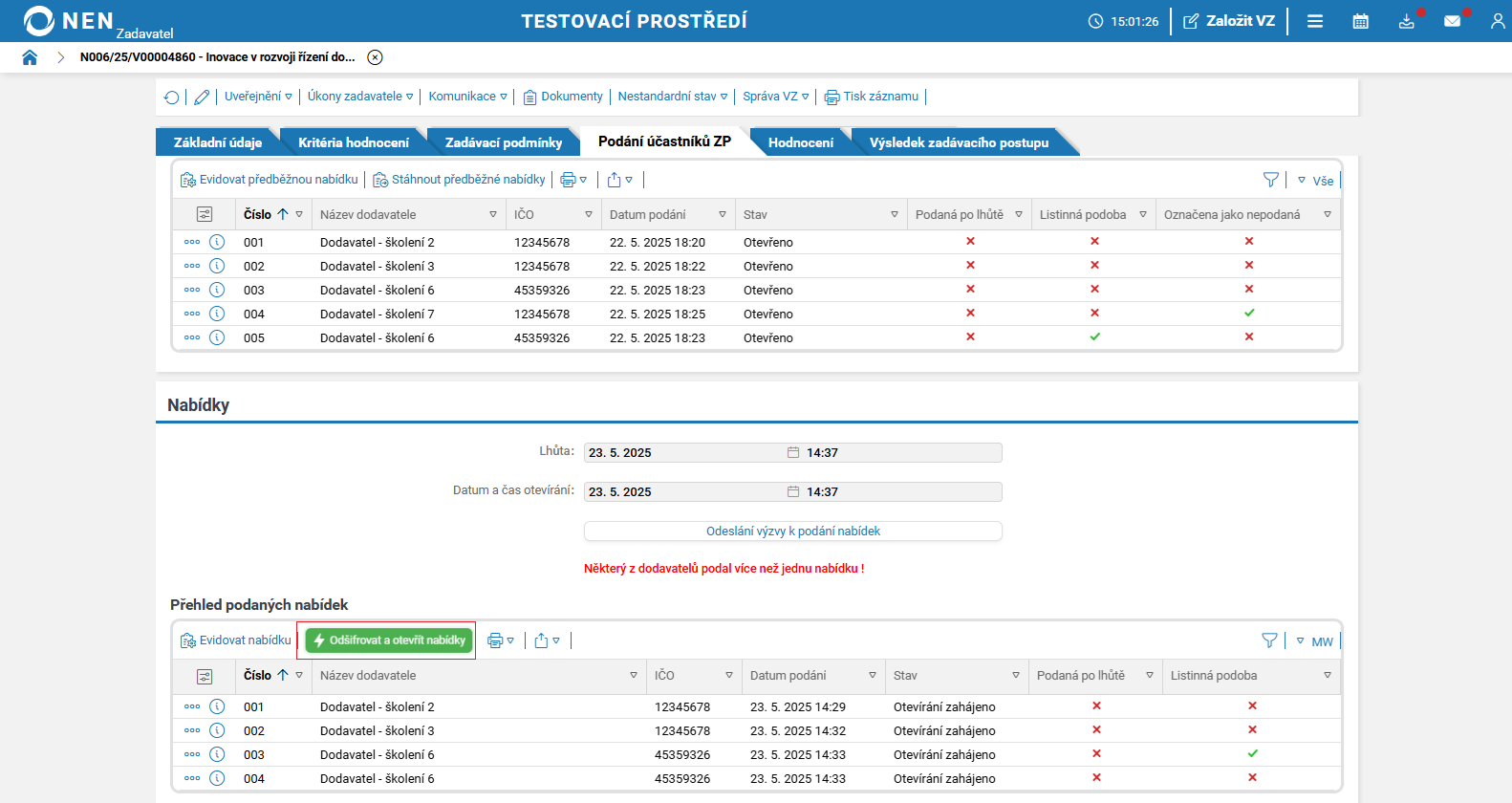This screenshot has width=1512, height=803.
Task: Expand the Úkony zadavatele dropdown
Action: (x=360, y=97)
